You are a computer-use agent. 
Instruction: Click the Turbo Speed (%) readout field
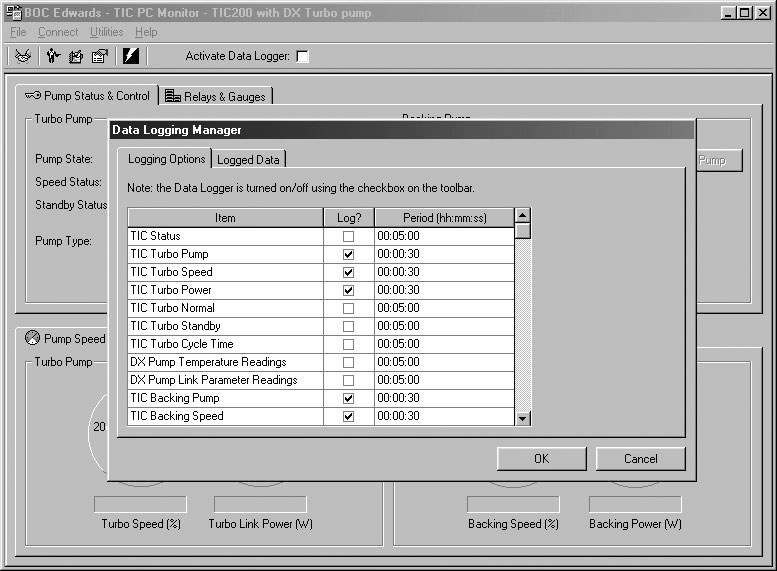140,505
